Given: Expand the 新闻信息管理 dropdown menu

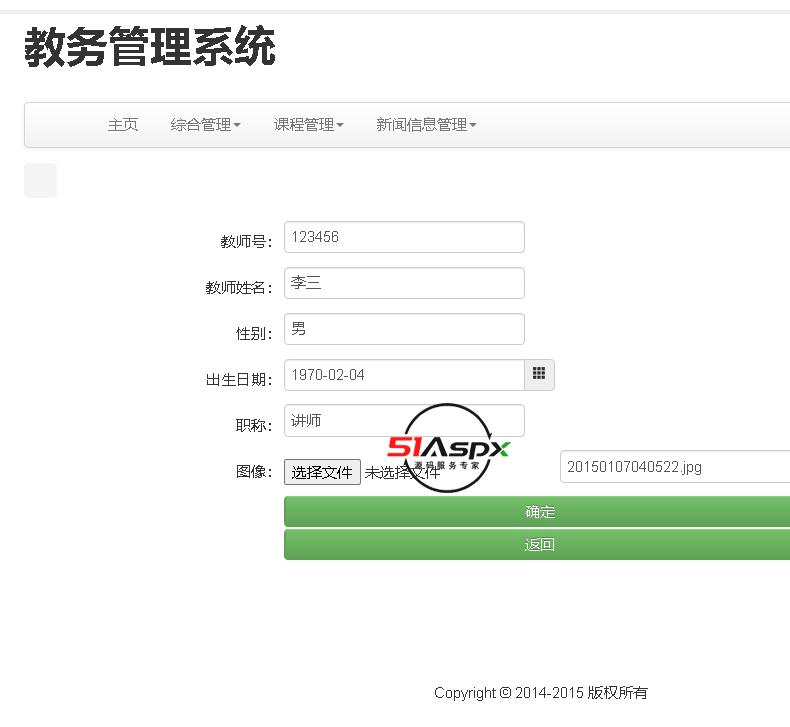Looking at the screenshot, I should click(x=426, y=124).
